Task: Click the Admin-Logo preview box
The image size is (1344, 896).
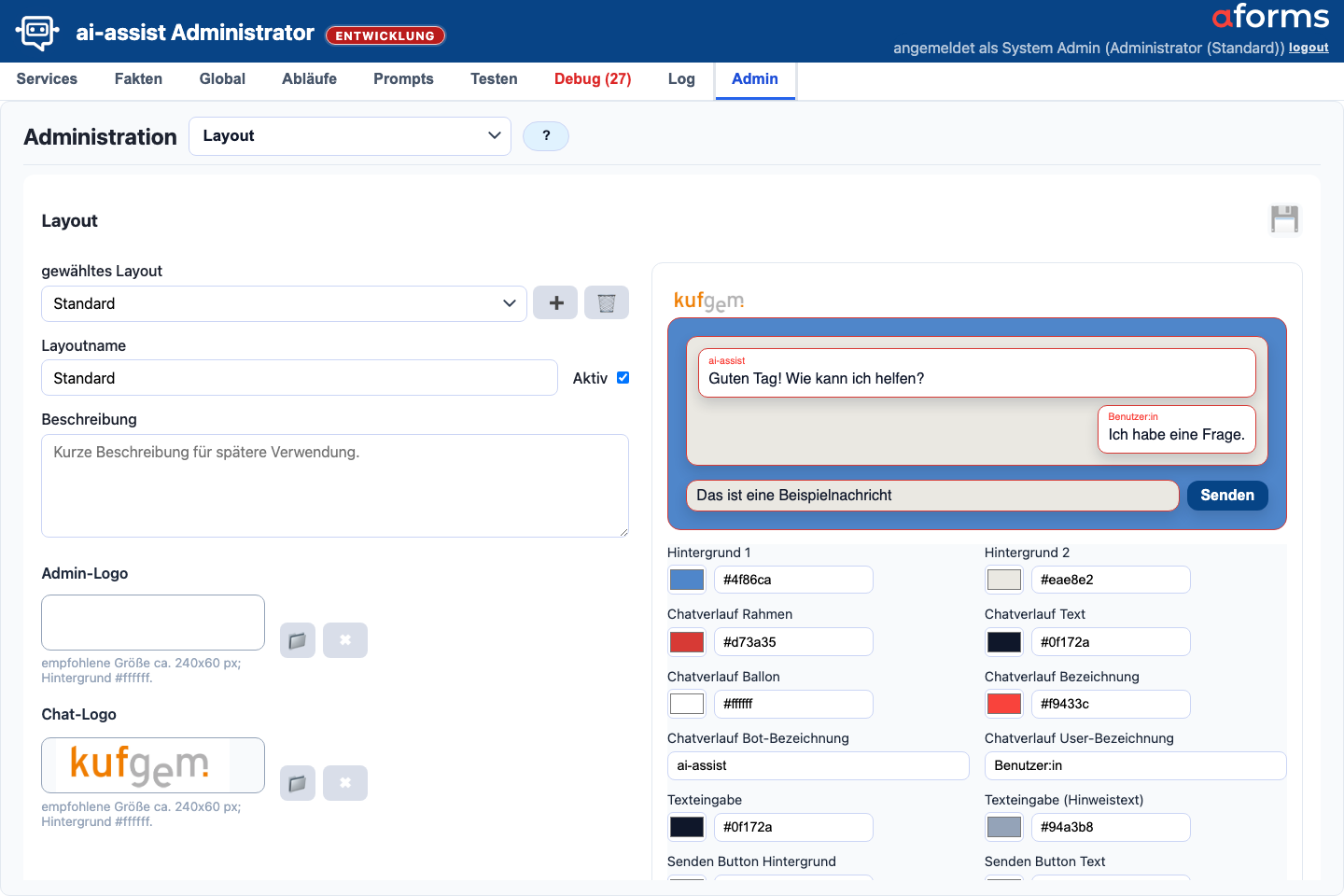Action: point(153,623)
